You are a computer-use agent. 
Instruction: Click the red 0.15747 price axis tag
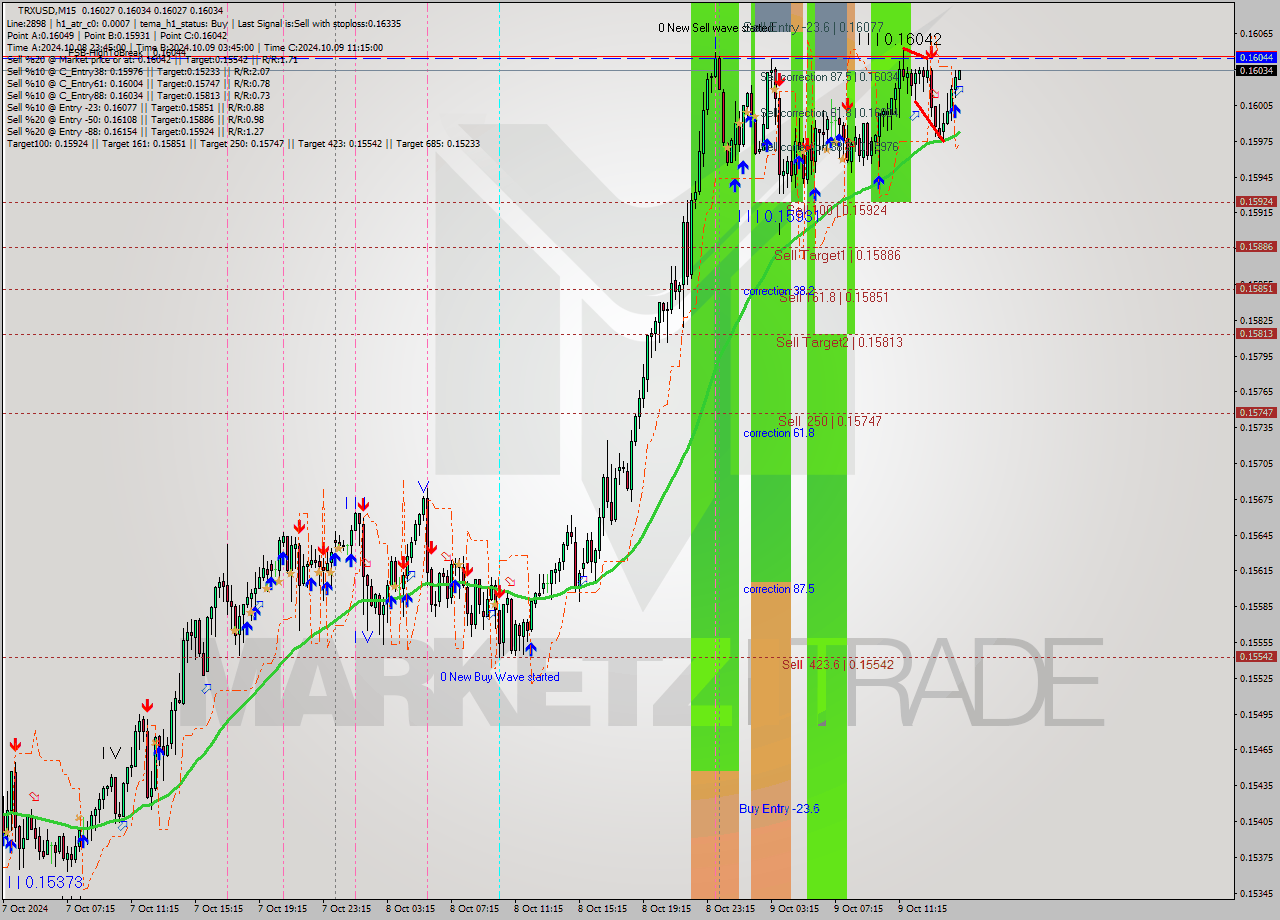click(1256, 412)
